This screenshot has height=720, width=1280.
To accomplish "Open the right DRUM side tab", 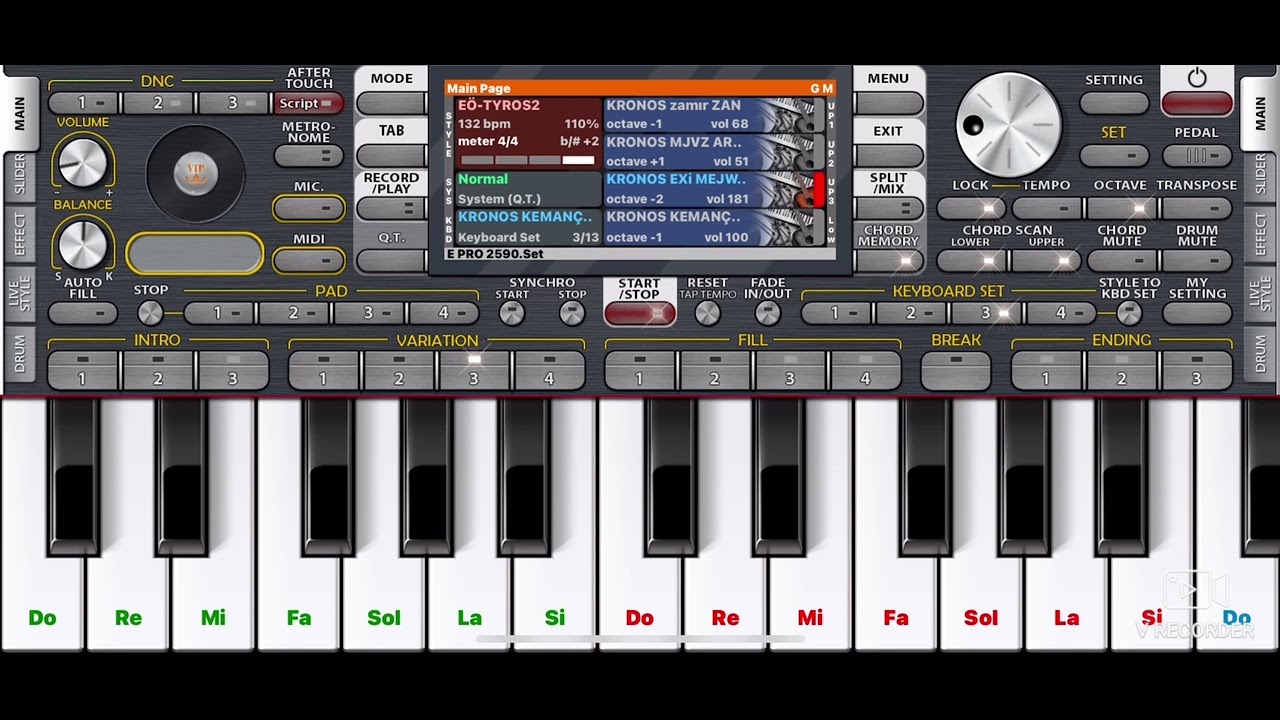I will click(x=1259, y=356).
